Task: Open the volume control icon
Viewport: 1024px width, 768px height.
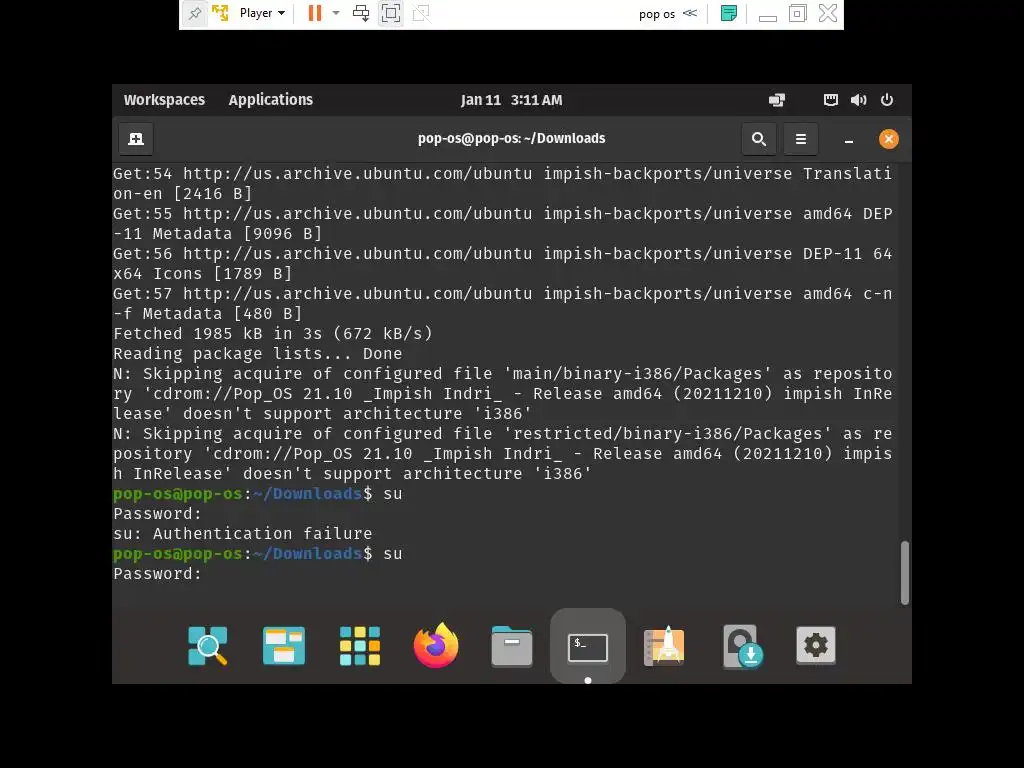Action: (858, 100)
